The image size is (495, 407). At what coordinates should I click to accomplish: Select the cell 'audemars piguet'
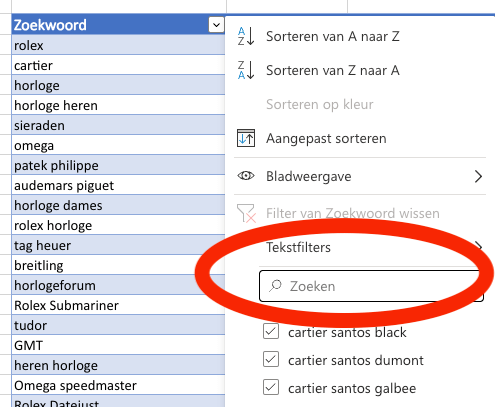(x=118, y=185)
